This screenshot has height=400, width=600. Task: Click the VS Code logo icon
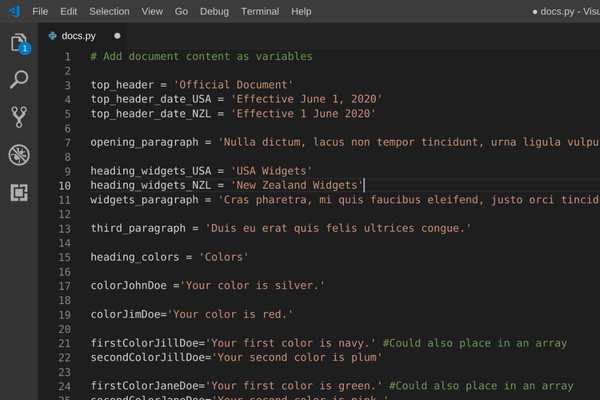click(x=15, y=11)
